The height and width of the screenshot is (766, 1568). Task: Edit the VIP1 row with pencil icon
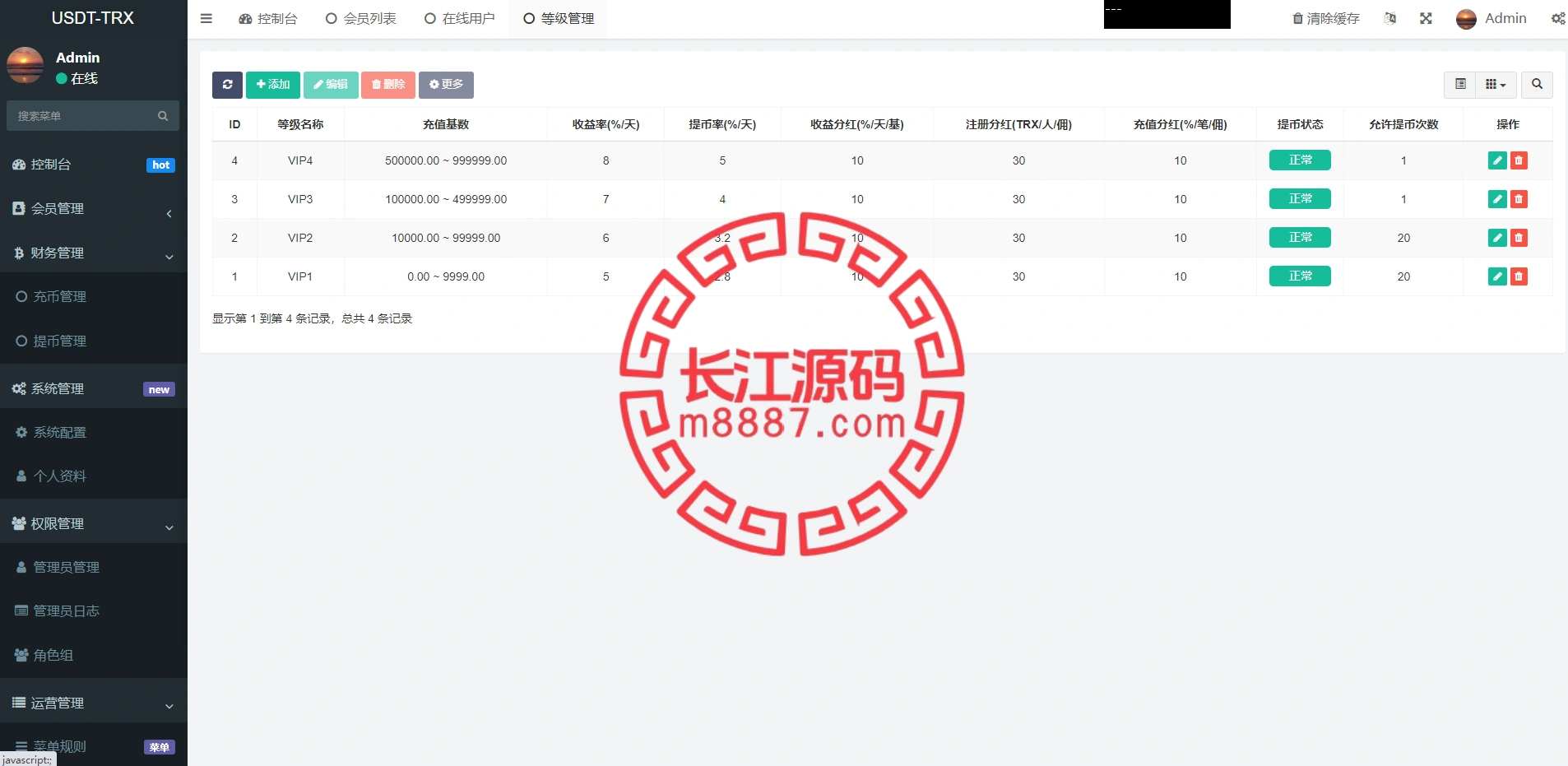coord(1497,276)
